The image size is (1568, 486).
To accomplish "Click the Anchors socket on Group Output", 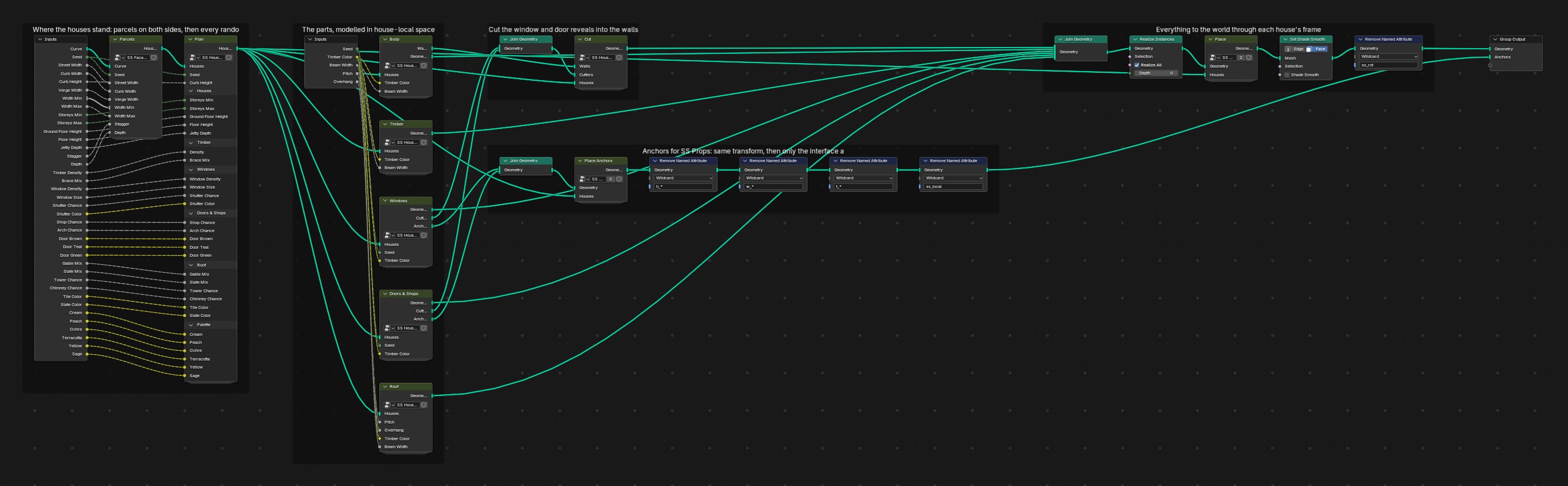I will point(1490,57).
